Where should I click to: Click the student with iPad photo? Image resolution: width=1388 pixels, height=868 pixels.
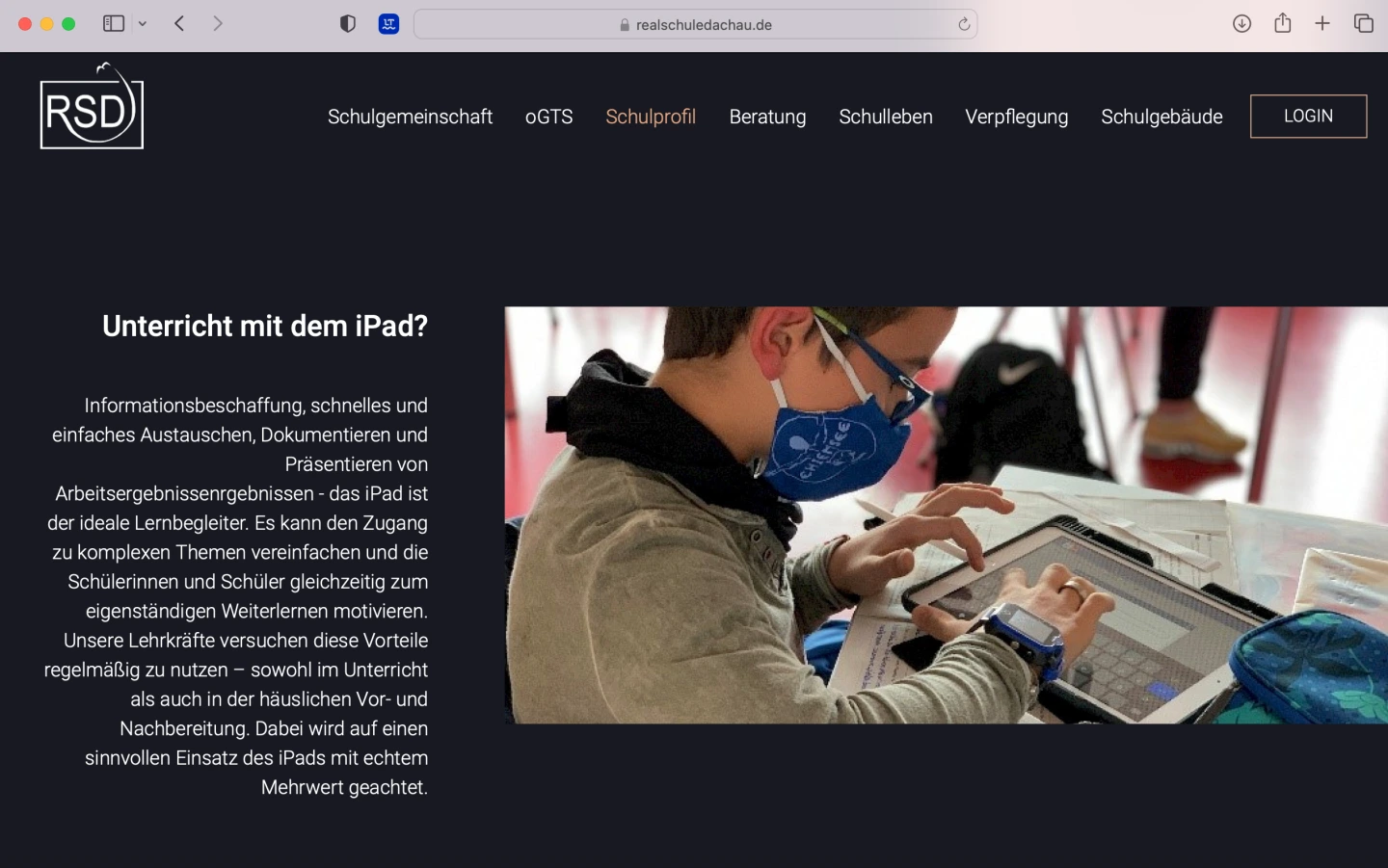point(946,515)
